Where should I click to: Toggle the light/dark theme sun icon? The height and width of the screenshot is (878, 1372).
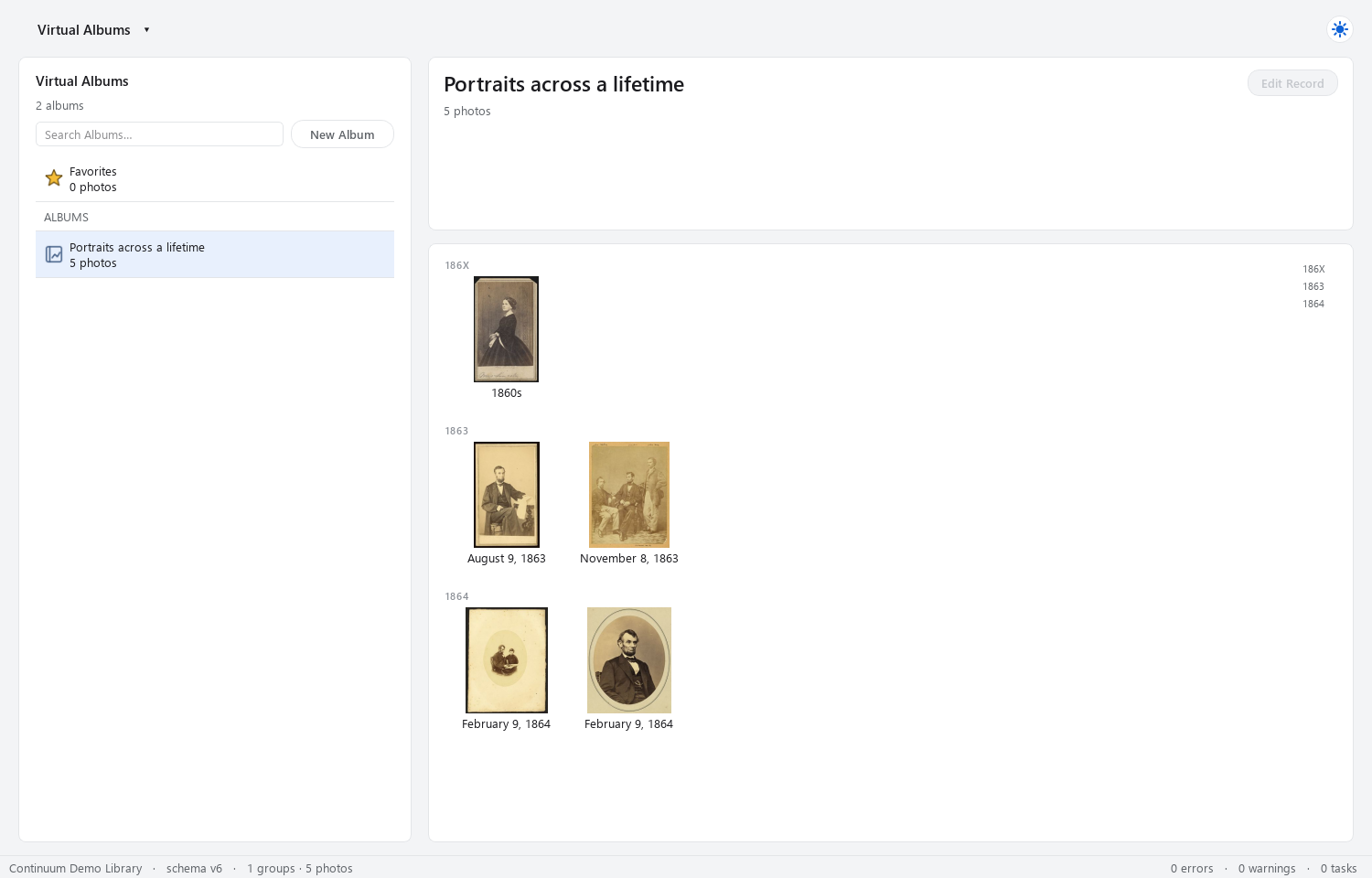(x=1340, y=29)
